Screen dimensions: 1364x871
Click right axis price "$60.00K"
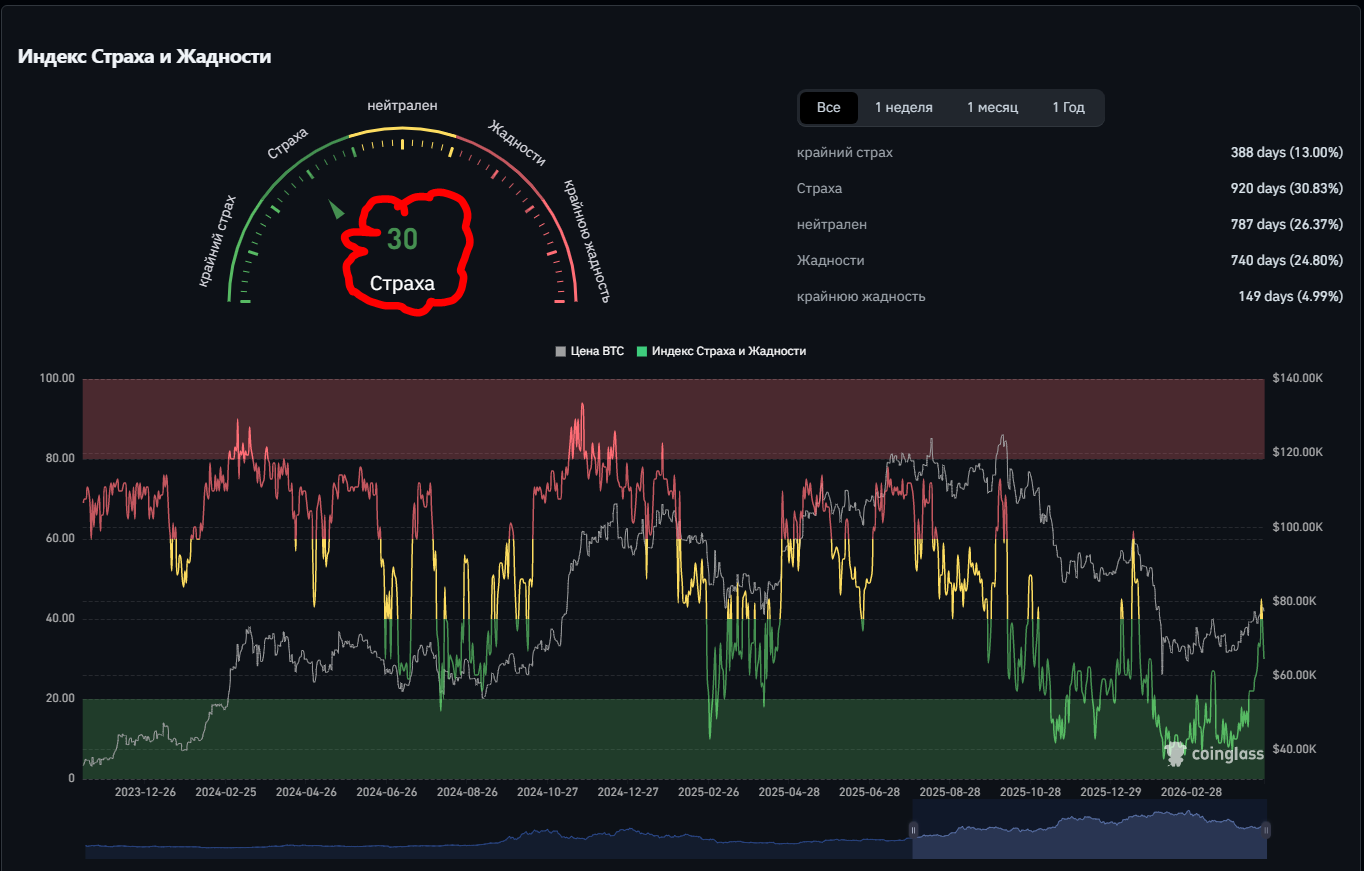pos(1295,675)
